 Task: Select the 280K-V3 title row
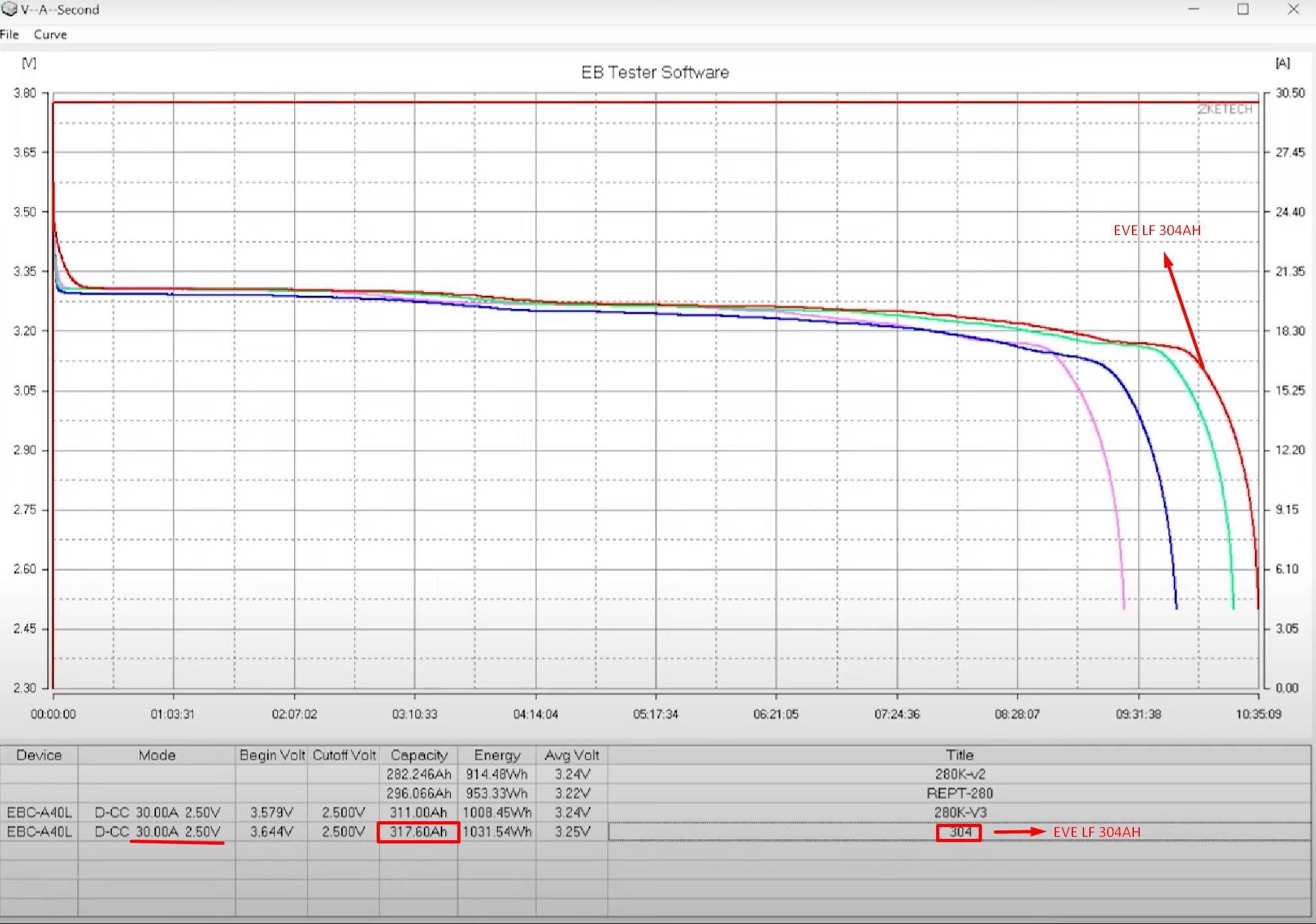pos(960,812)
